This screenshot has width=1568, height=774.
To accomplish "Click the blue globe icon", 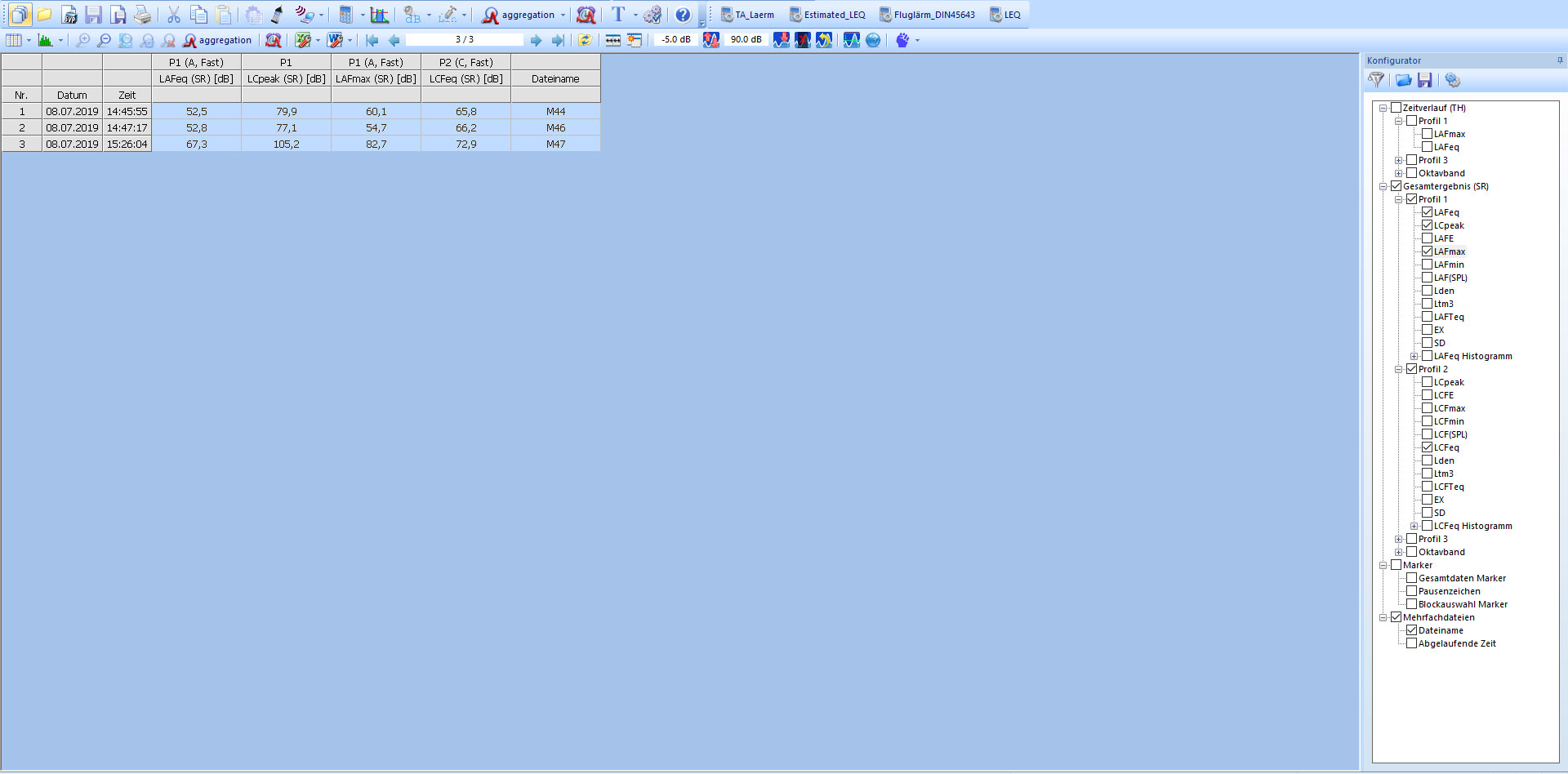I will point(873,40).
